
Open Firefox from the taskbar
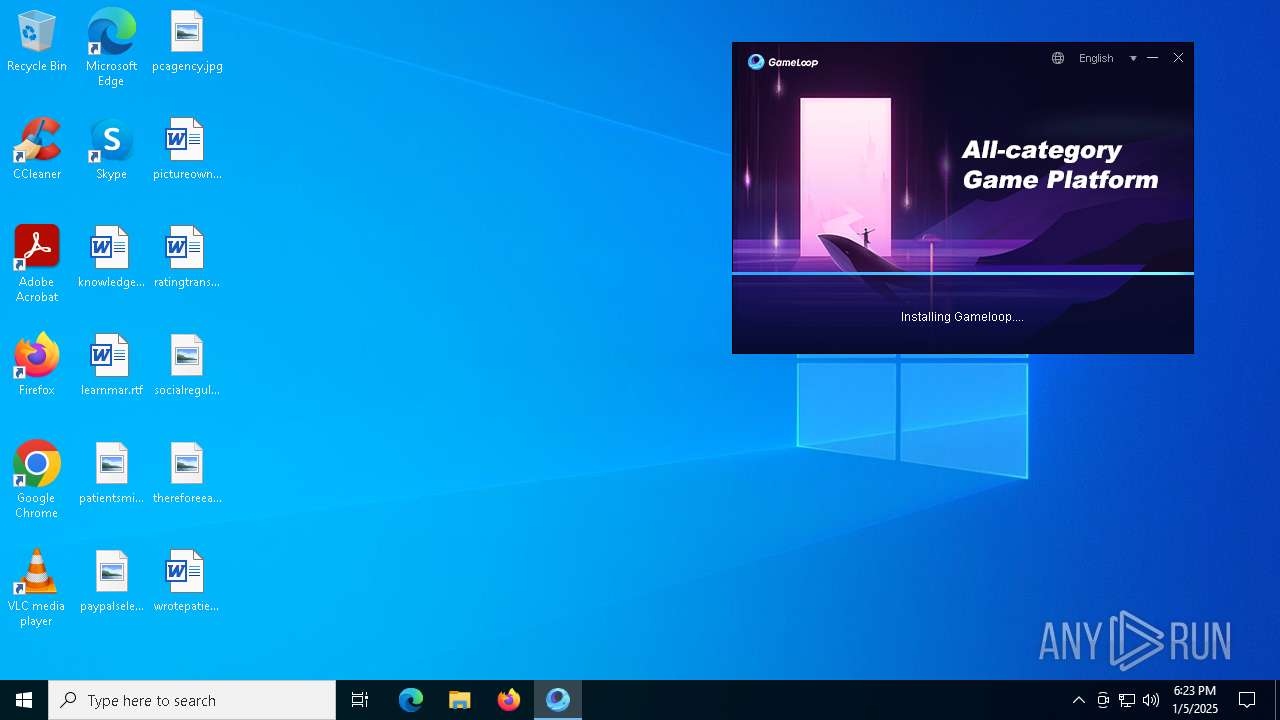[x=509, y=700]
